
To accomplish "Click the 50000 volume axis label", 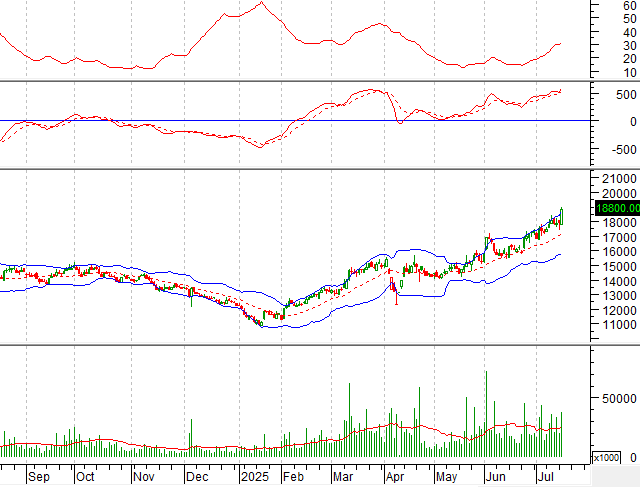I will 616,398.
